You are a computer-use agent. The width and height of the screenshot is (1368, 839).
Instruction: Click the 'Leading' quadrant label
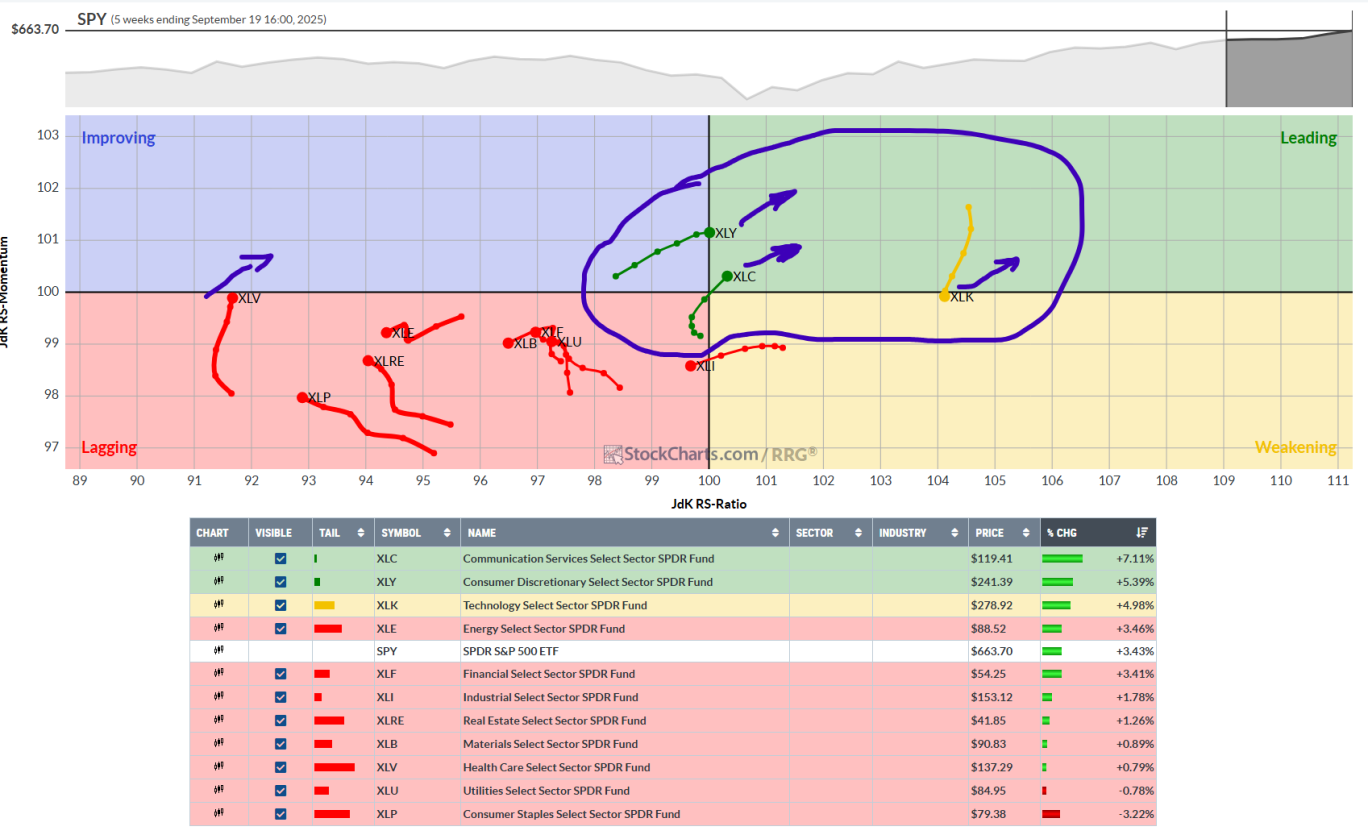pos(1308,138)
